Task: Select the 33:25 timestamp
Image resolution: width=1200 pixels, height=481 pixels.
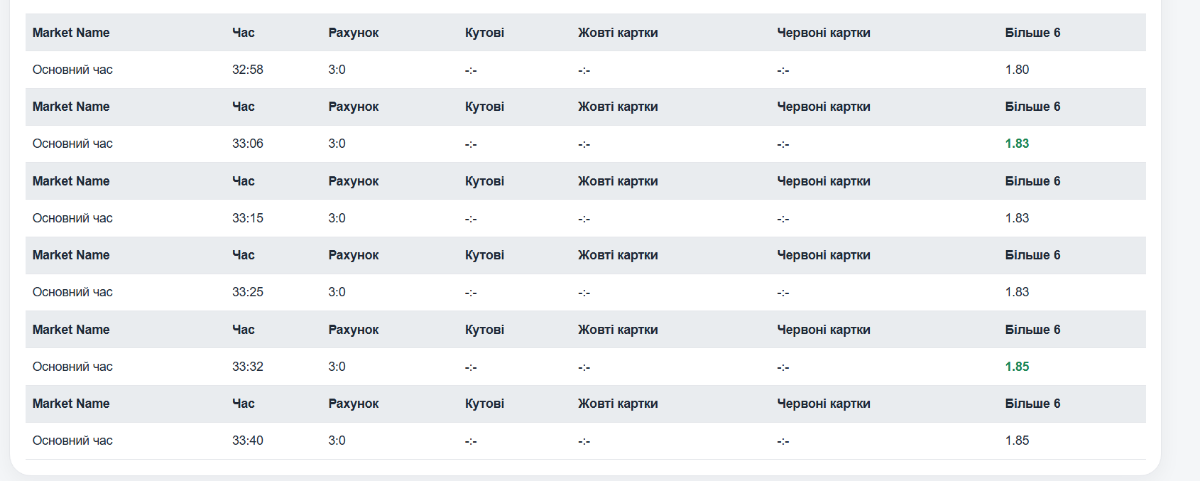Action: click(247, 292)
